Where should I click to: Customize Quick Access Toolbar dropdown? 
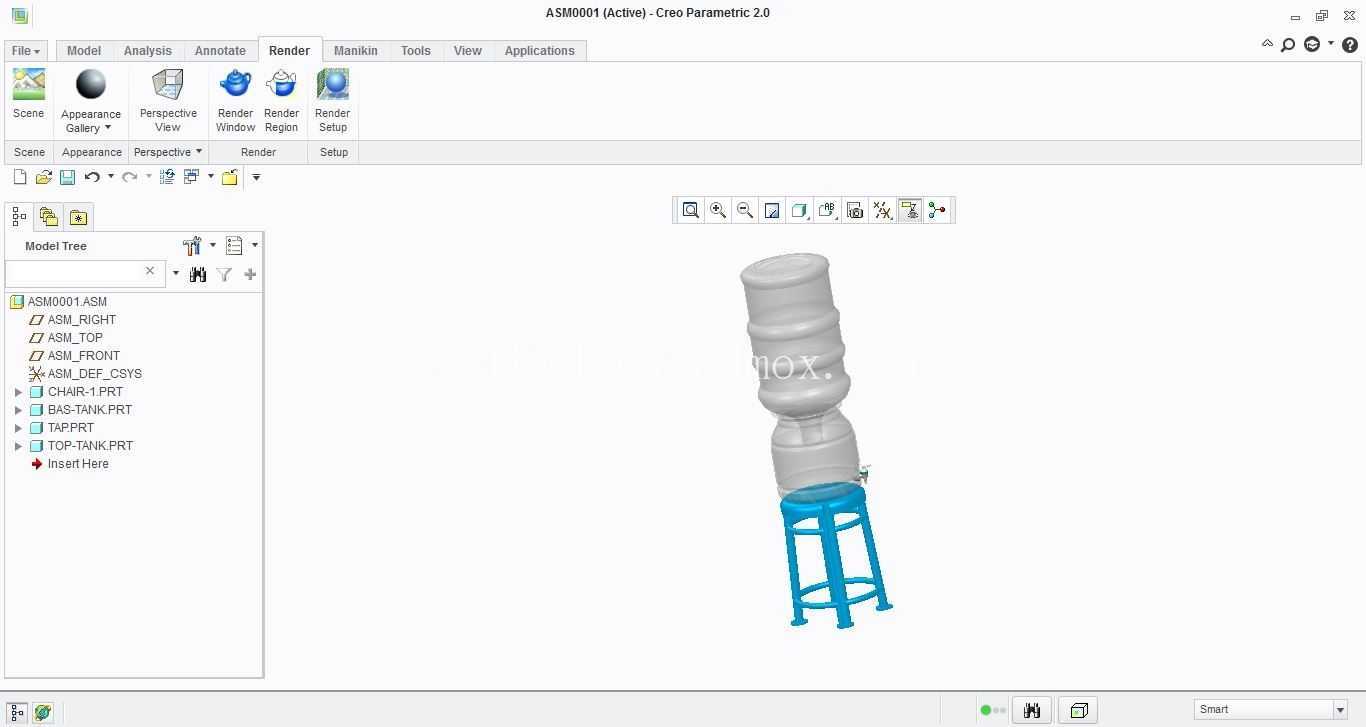coord(256,177)
